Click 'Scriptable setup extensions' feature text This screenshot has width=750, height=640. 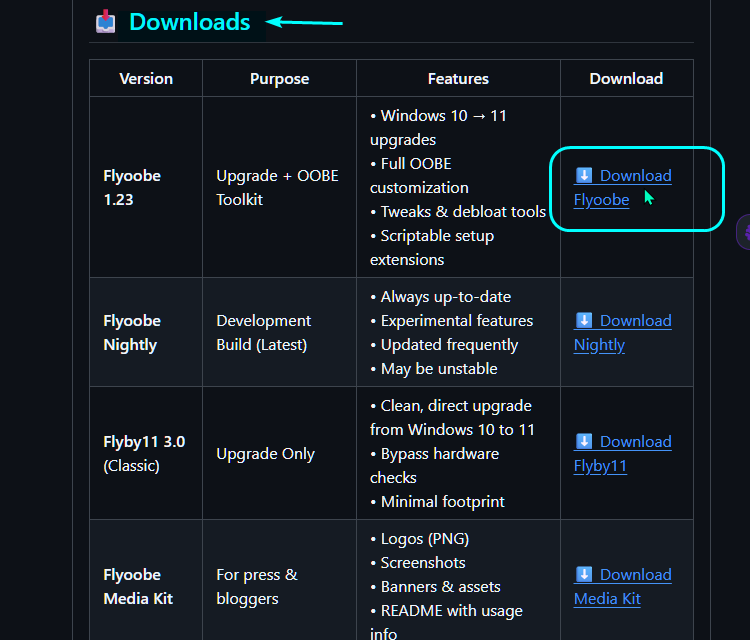(432, 247)
